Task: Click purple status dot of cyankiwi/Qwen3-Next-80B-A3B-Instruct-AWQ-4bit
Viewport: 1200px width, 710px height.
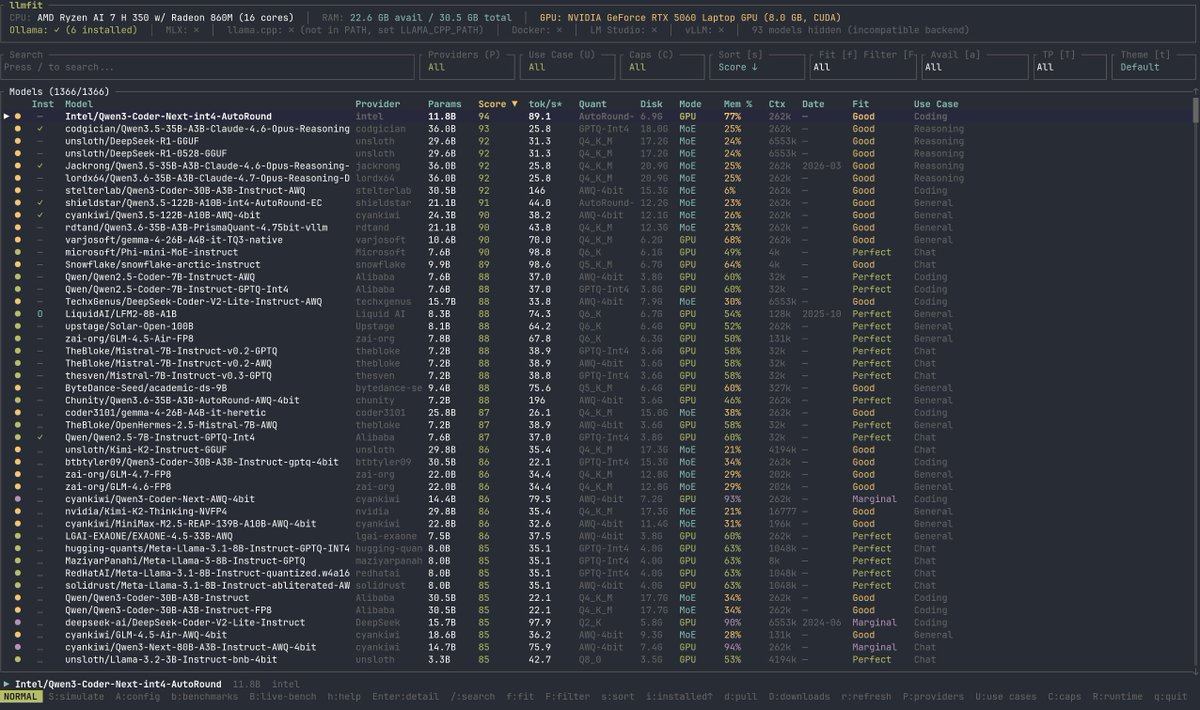Action: point(17,647)
